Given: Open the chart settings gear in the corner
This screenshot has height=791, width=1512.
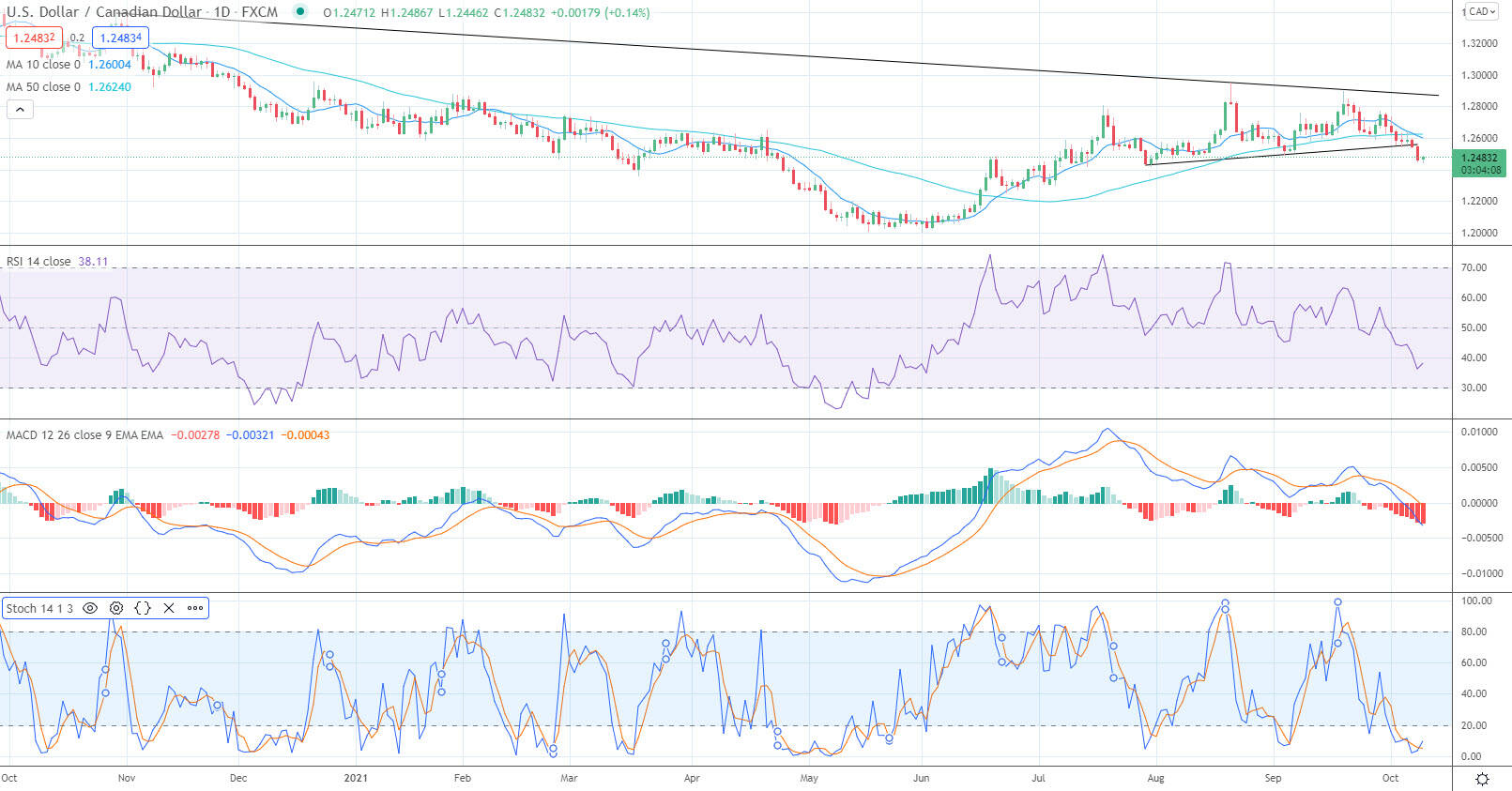Looking at the screenshot, I should point(1483,779).
